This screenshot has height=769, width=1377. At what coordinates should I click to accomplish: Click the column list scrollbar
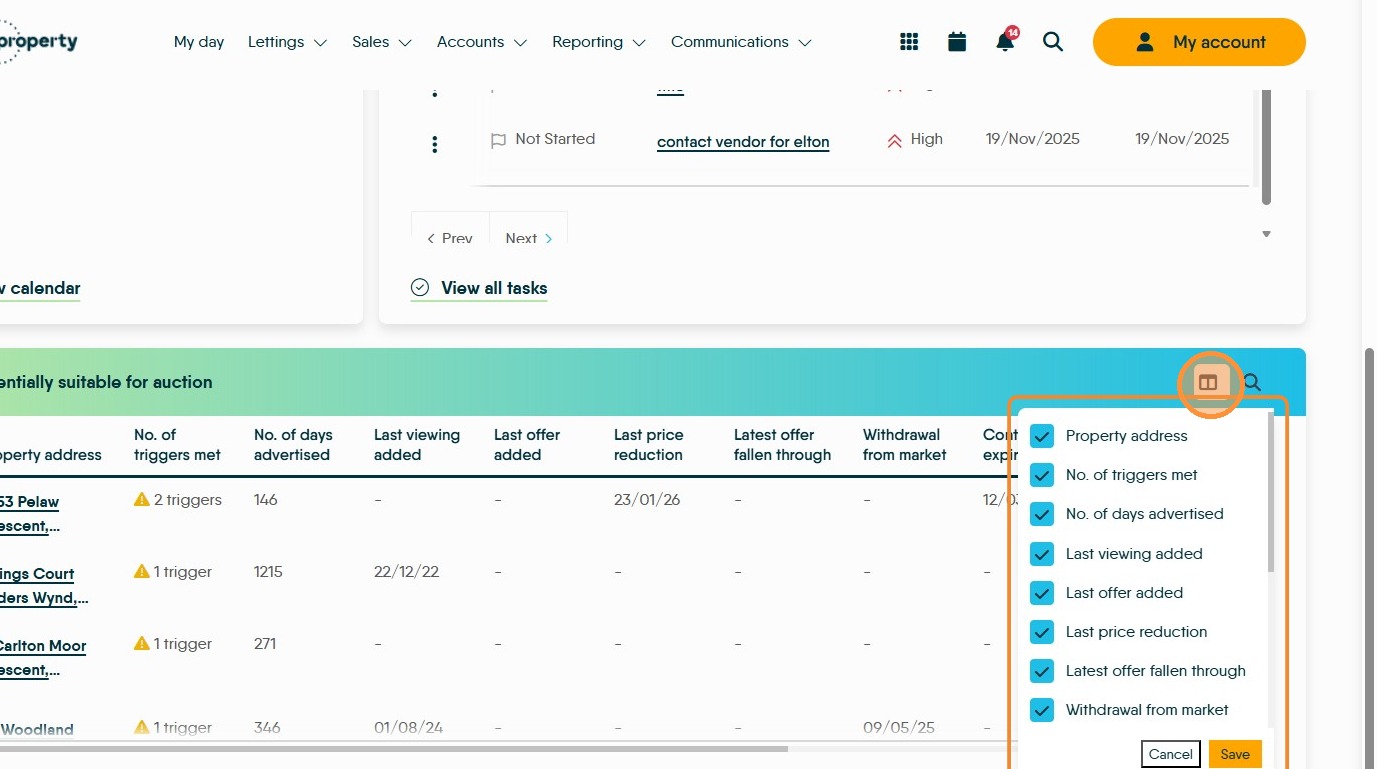pos(1271,492)
